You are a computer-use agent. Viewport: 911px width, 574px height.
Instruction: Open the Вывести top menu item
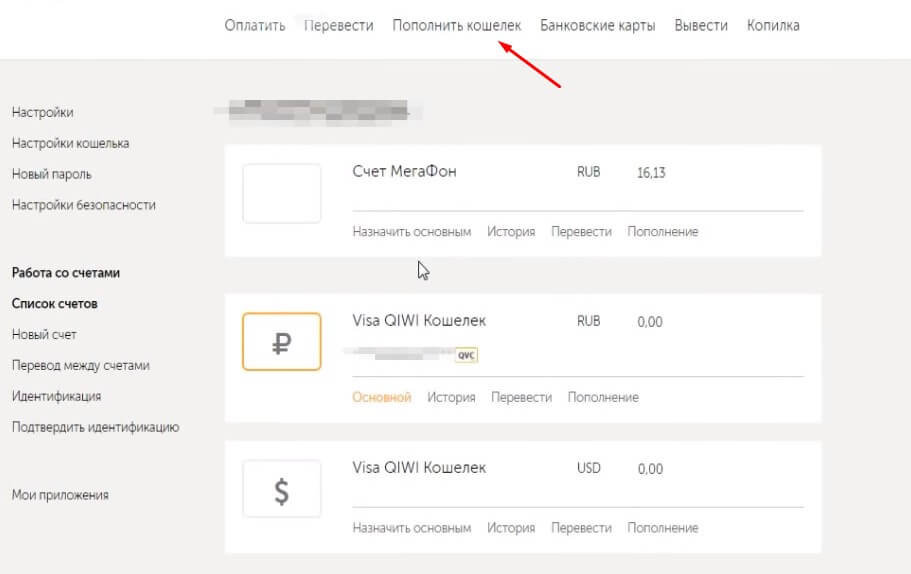point(701,26)
